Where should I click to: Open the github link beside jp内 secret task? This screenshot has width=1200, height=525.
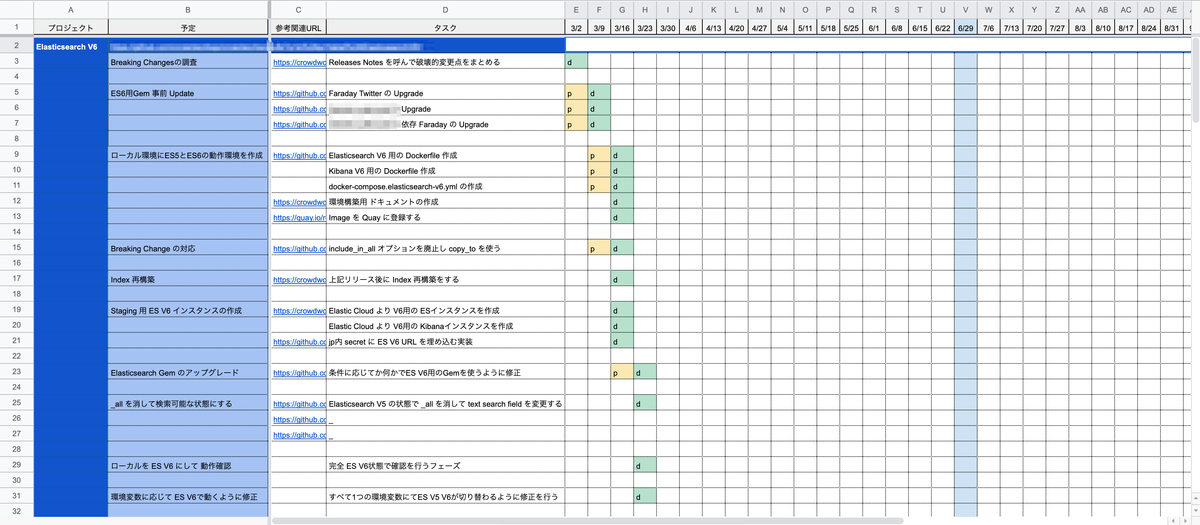pos(299,341)
